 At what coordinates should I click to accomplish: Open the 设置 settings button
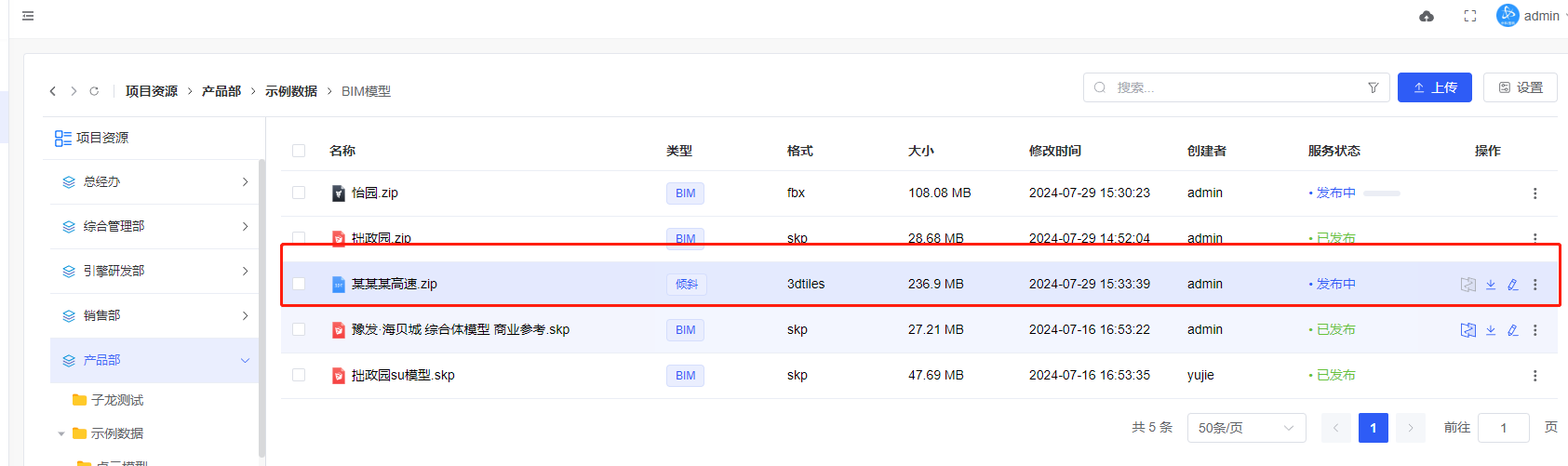tap(1520, 87)
